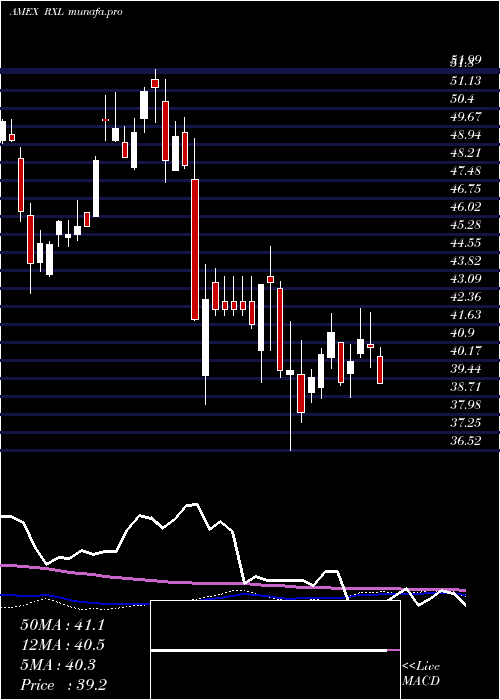Click the MACD inset box

click(275, 650)
